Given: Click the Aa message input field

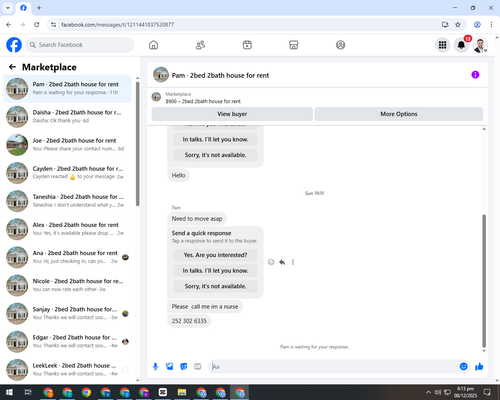Looking at the screenshot, I should pyautogui.click(x=333, y=367).
